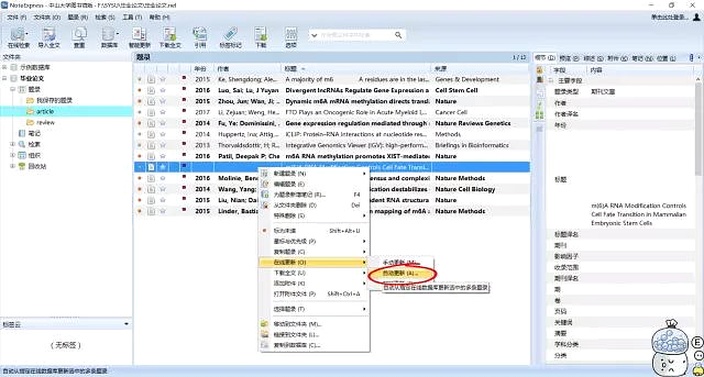704x377 pixels.
Task: Switch to the 预览 preview tab
Action: [x=568, y=58]
